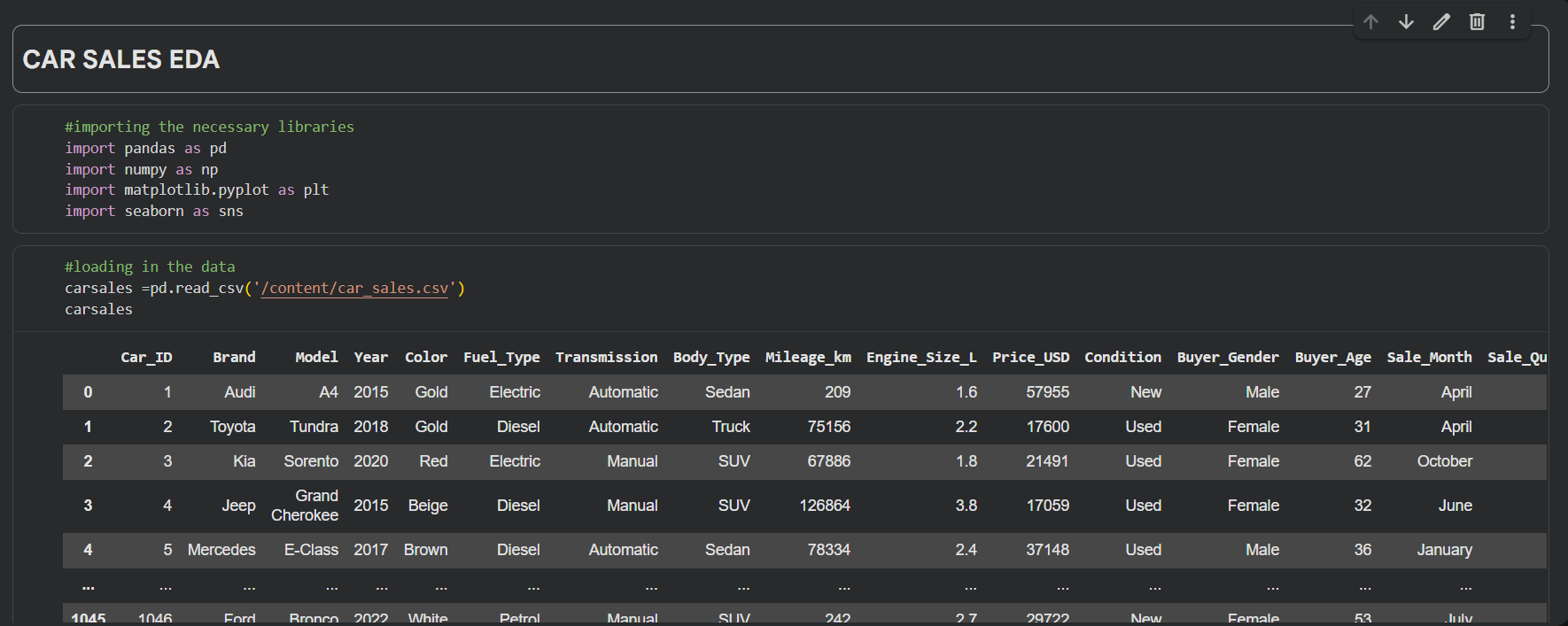
Task: Click the Sorento model cell
Action: (311, 461)
